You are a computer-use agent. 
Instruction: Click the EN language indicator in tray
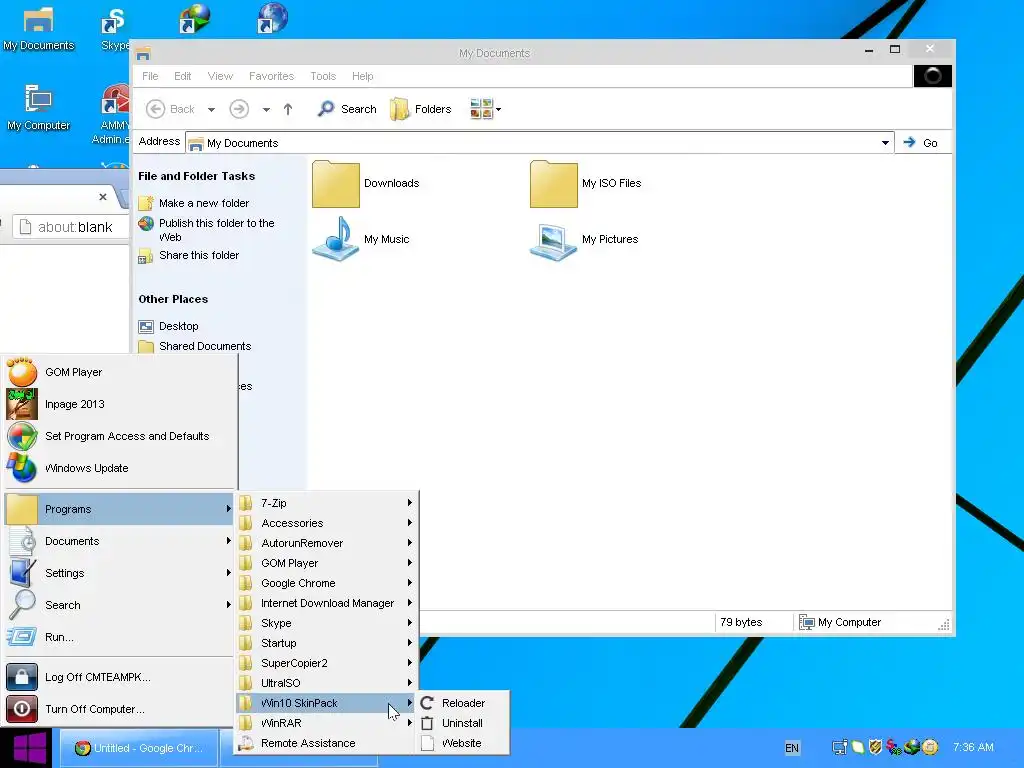click(792, 748)
